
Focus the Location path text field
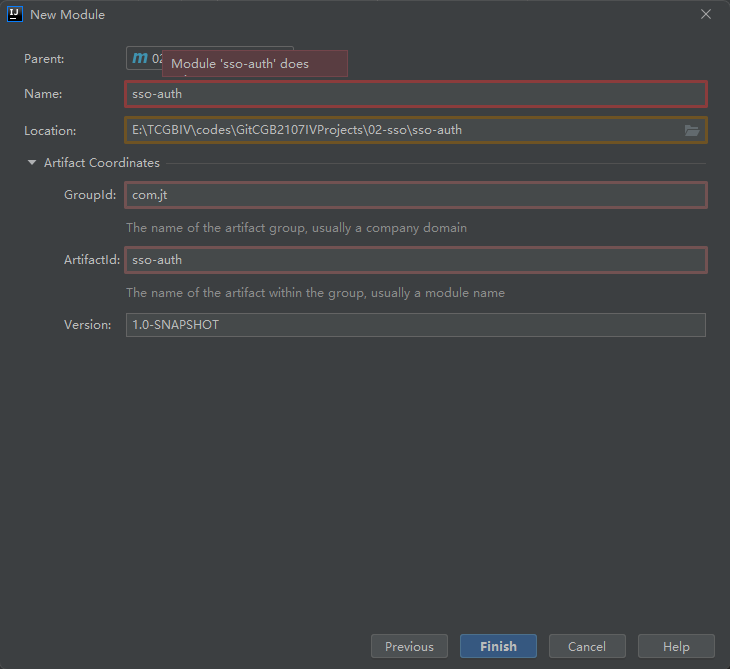tap(400, 130)
